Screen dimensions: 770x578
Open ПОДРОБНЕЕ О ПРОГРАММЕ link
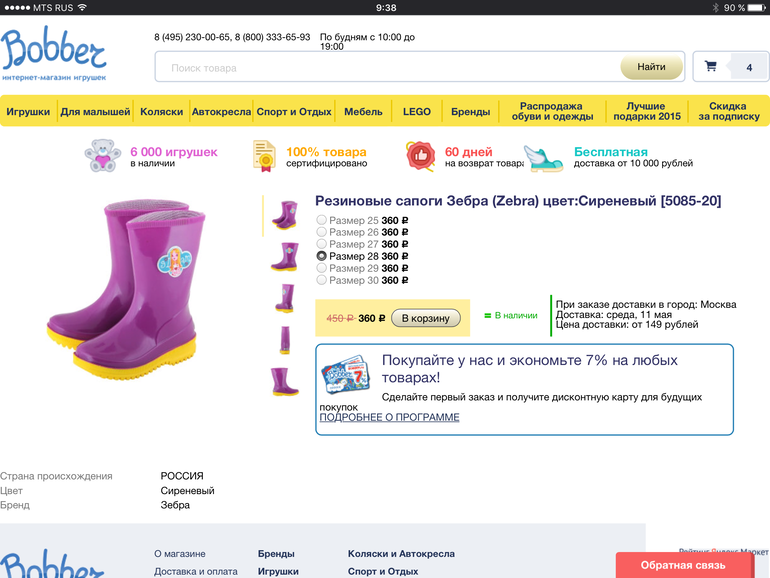click(389, 417)
